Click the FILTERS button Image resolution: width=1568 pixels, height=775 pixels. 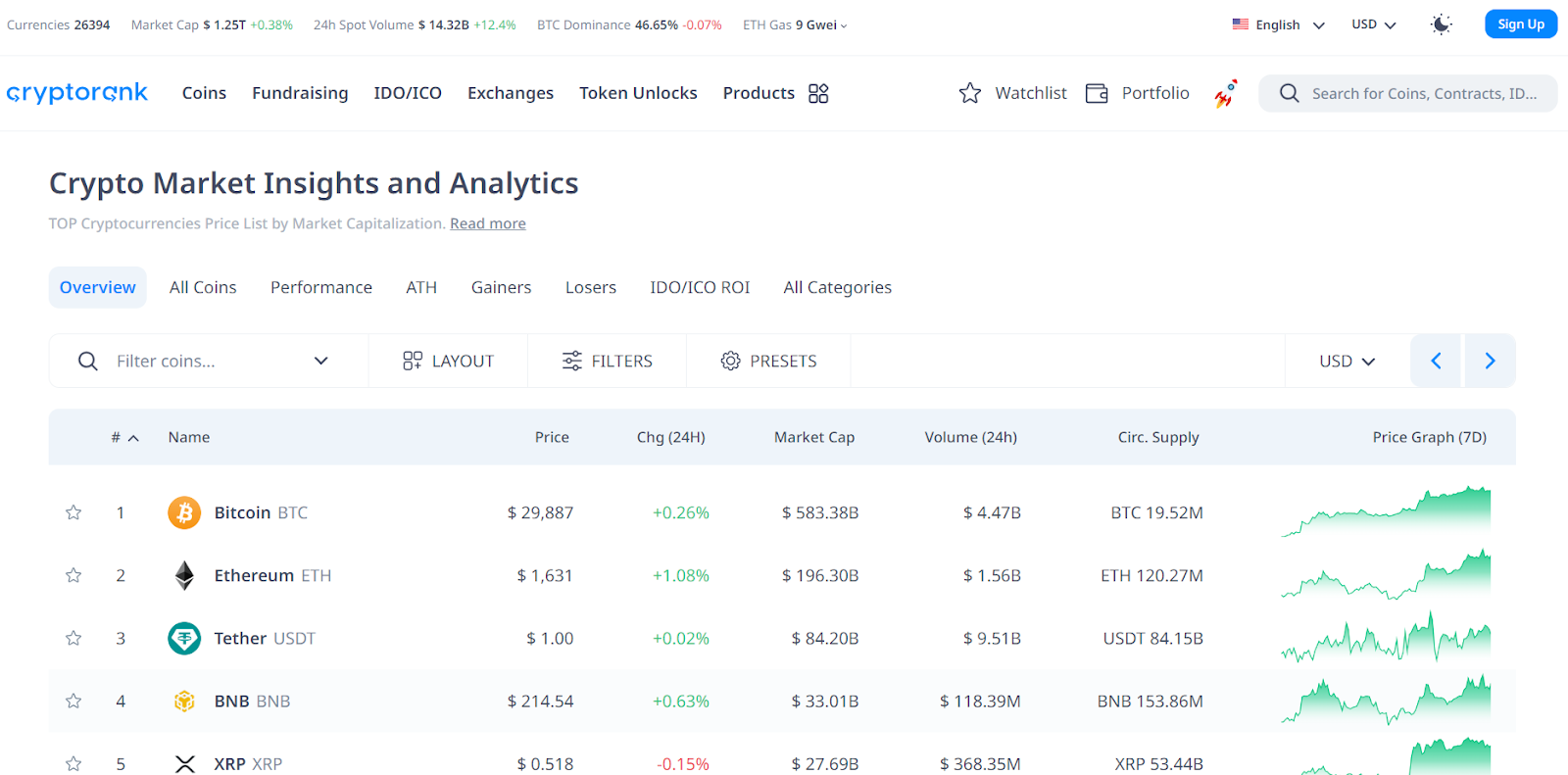click(607, 361)
